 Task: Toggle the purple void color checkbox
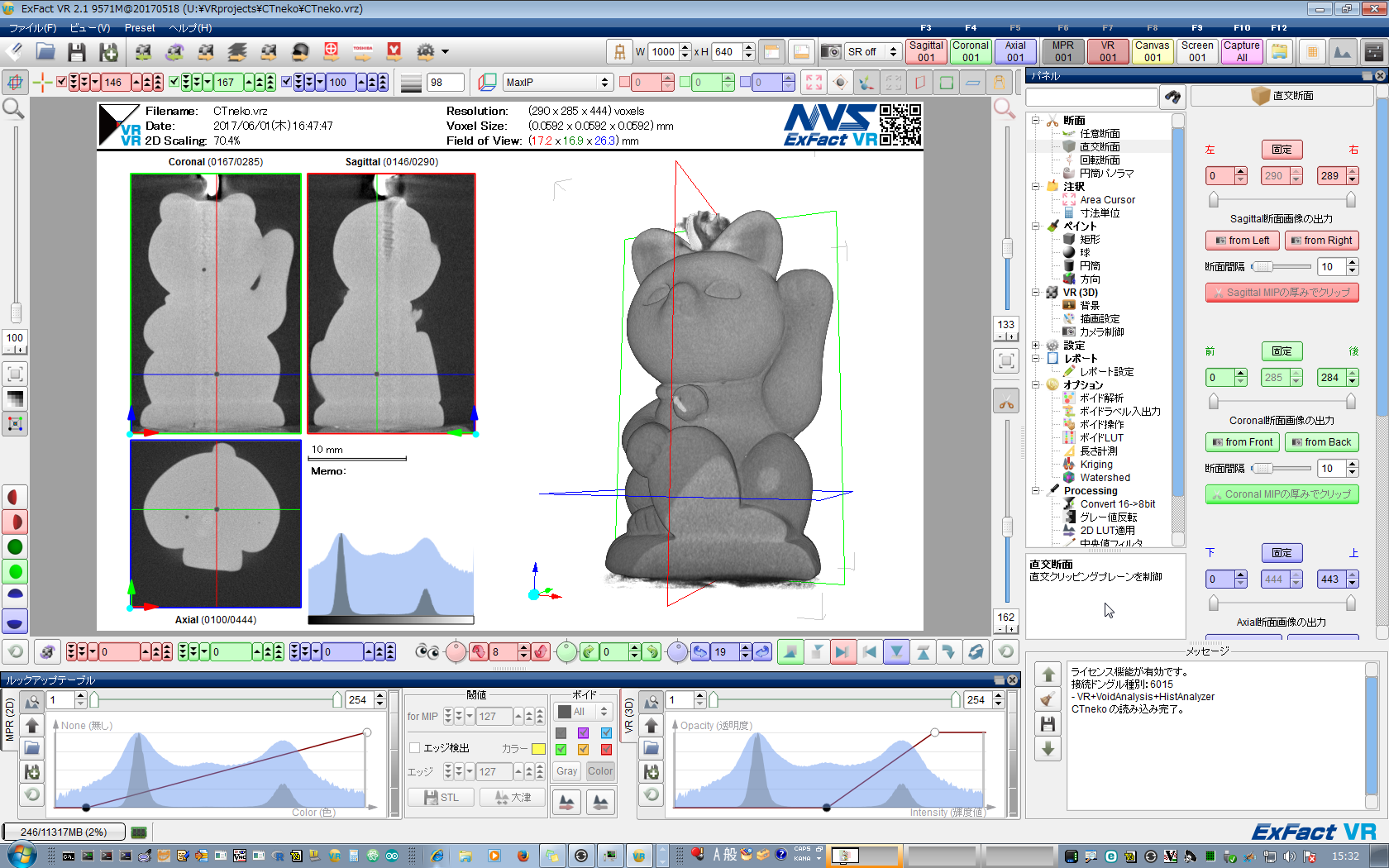584,733
